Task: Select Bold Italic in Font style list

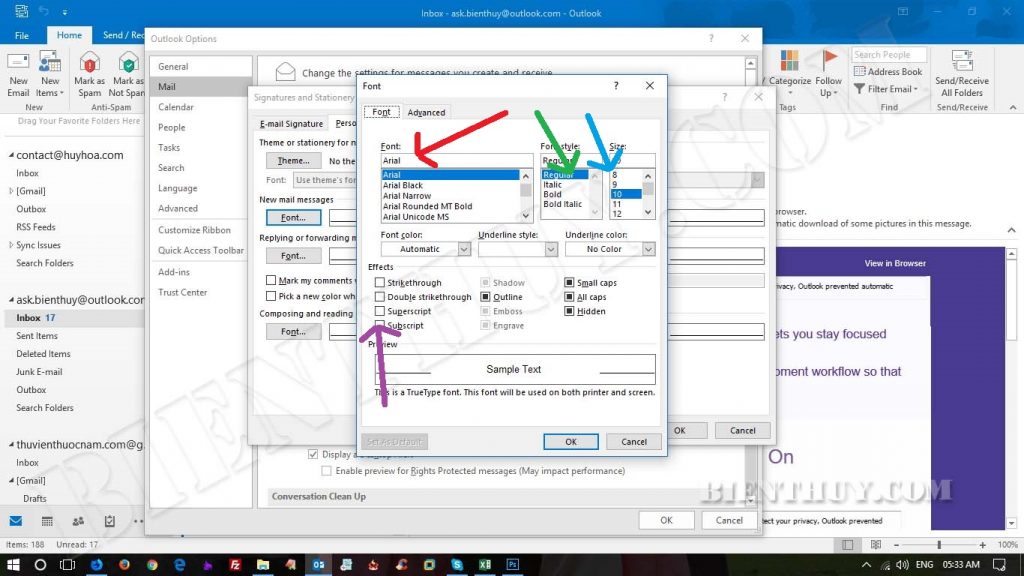Action: [x=562, y=204]
